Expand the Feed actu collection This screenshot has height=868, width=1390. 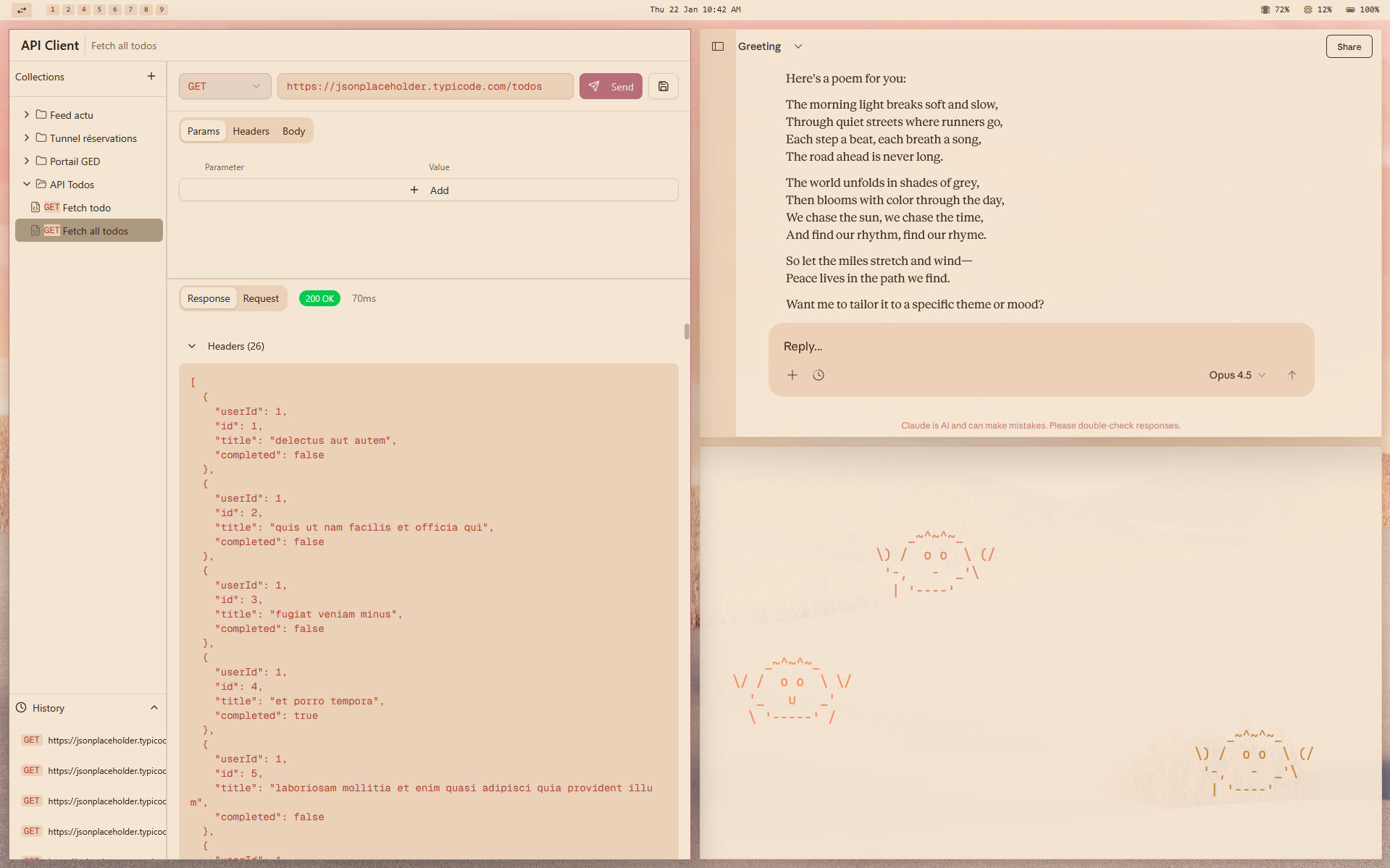[x=27, y=114]
